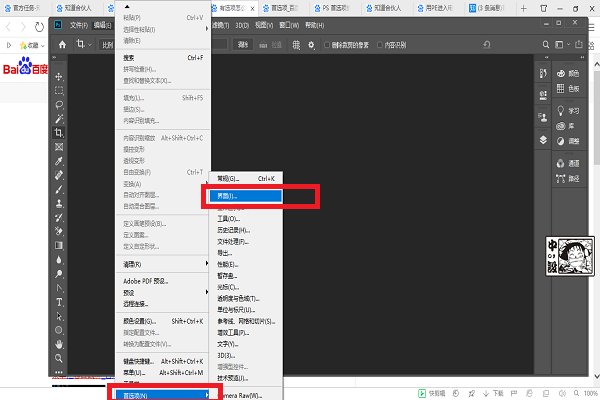Open the 窗口(W) menu

point(289,25)
